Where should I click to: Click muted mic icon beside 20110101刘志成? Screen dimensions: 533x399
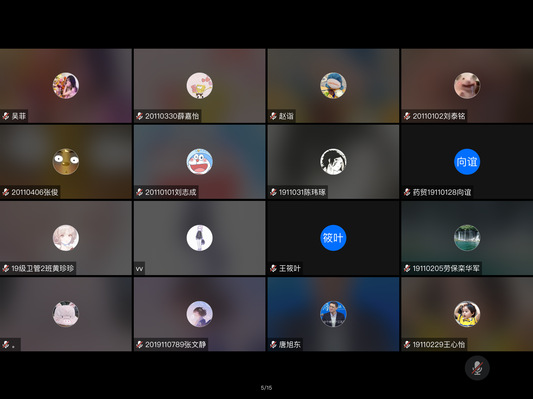click(139, 192)
